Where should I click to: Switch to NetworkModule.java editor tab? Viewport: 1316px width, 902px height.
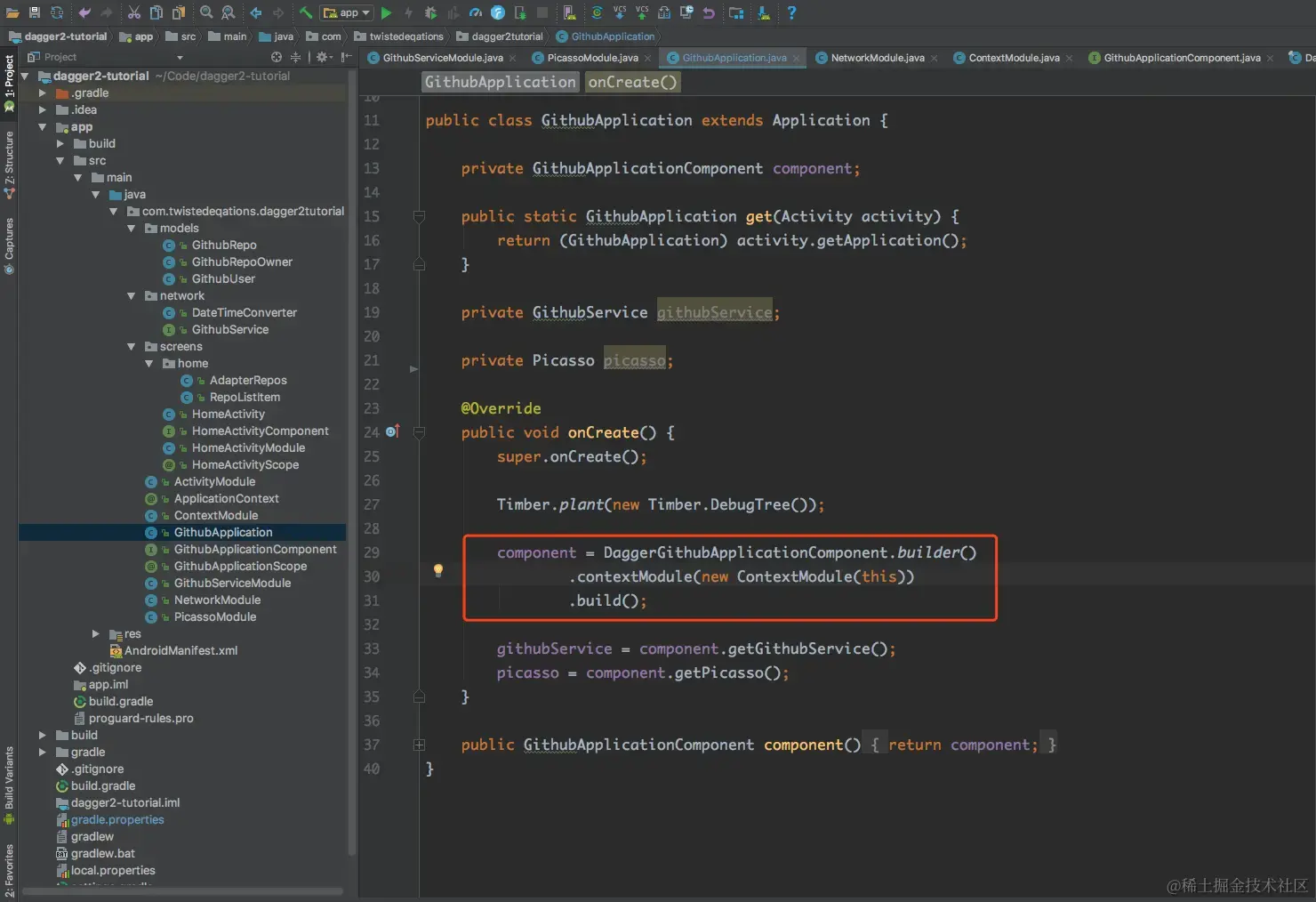coord(877,58)
